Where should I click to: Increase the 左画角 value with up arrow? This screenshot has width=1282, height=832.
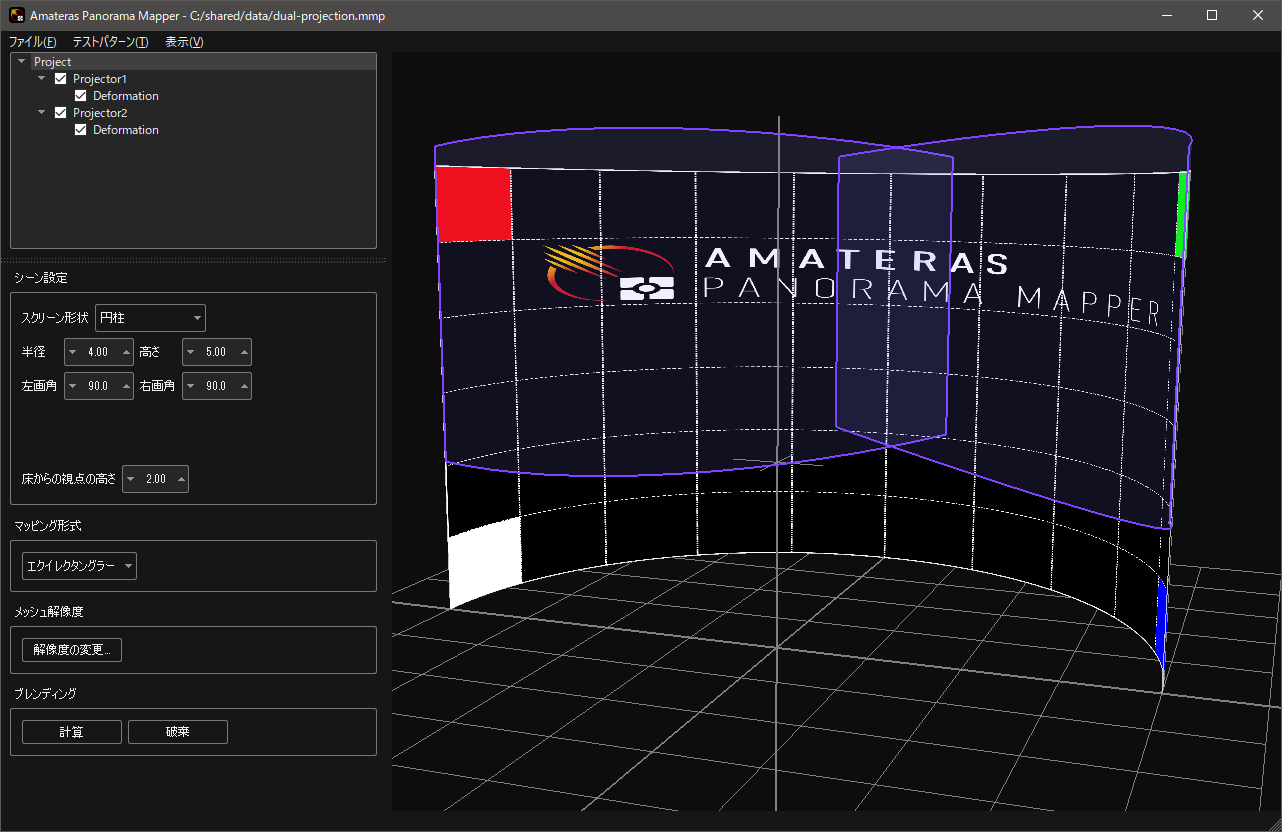125,386
